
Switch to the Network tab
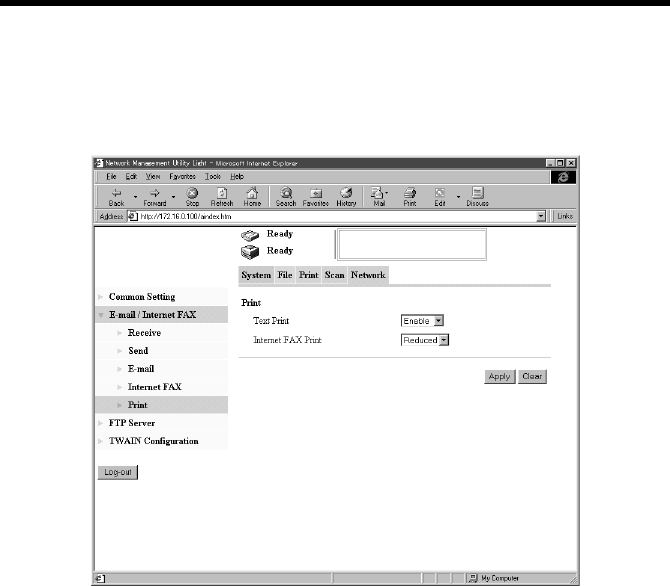[x=368, y=275]
